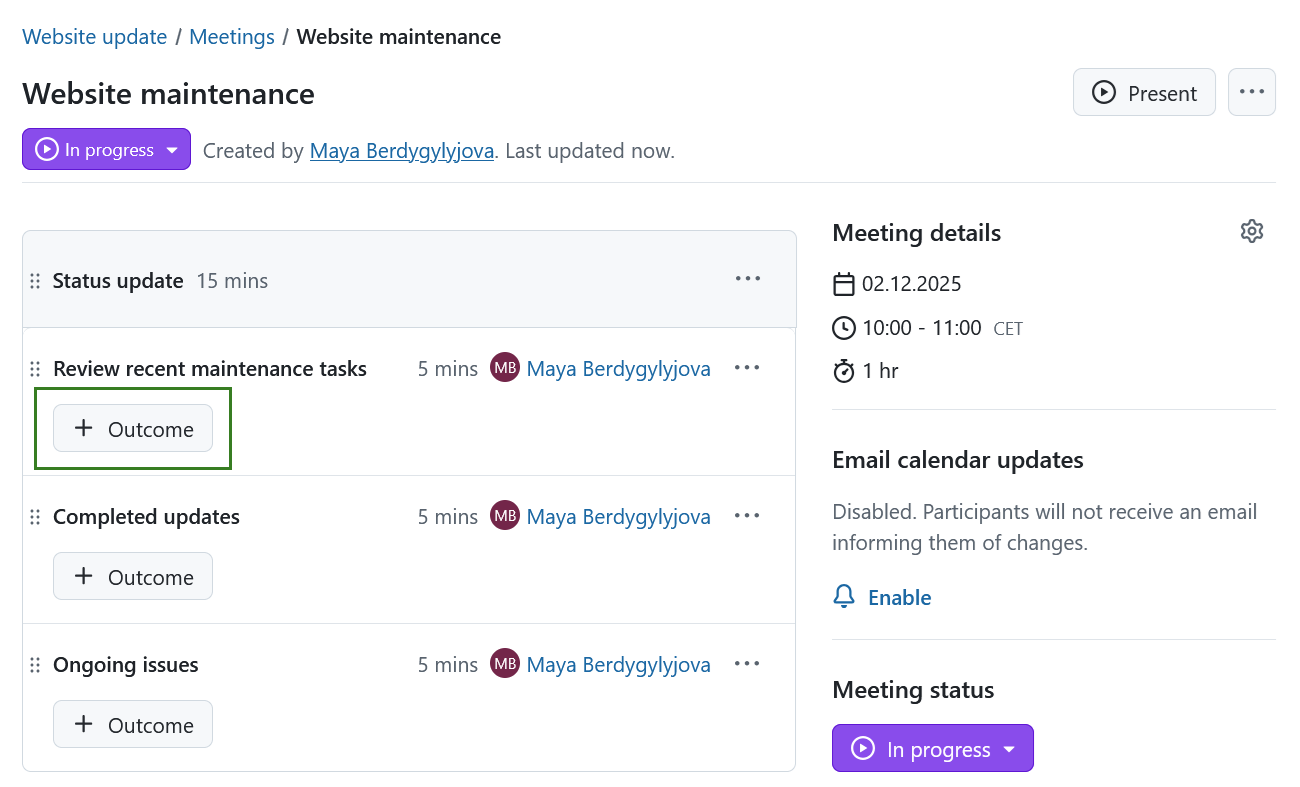Screen dimensions: 1300x787
Task: Open the top-right more options menu
Action: [x=1251, y=91]
